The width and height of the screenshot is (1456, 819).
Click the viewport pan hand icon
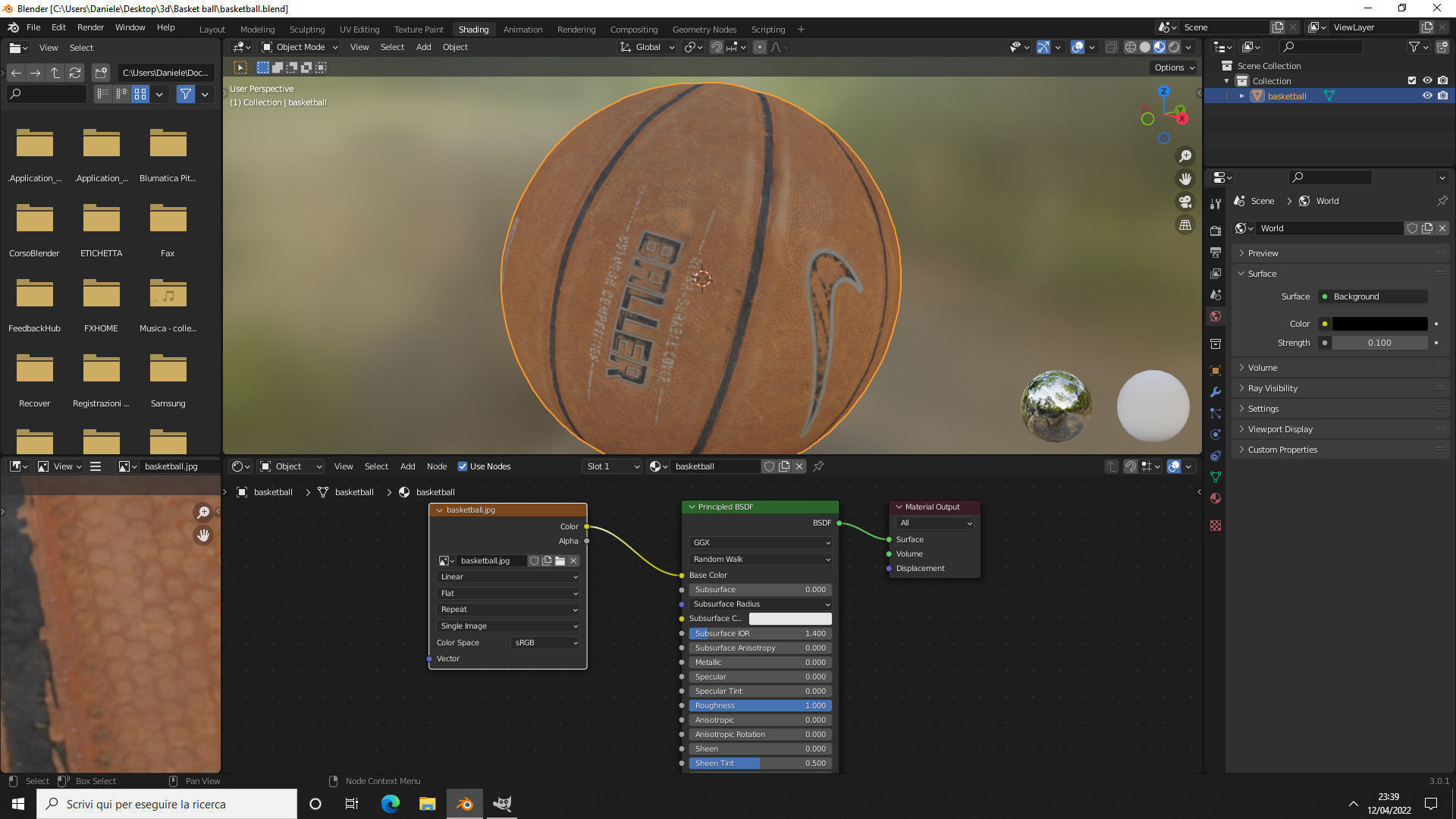(1185, 179)
